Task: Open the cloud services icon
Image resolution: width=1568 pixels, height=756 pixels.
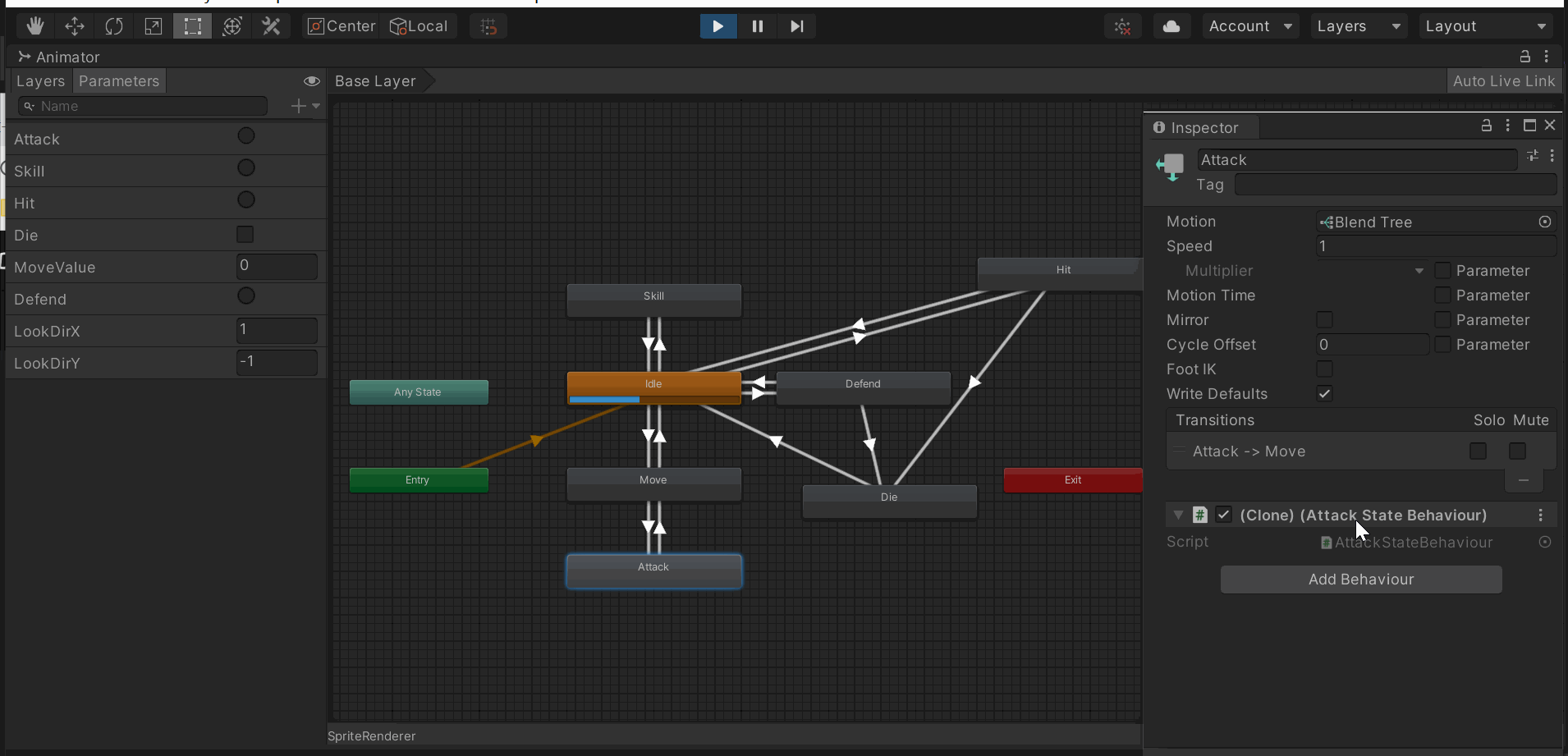Action: point(1171,26)
